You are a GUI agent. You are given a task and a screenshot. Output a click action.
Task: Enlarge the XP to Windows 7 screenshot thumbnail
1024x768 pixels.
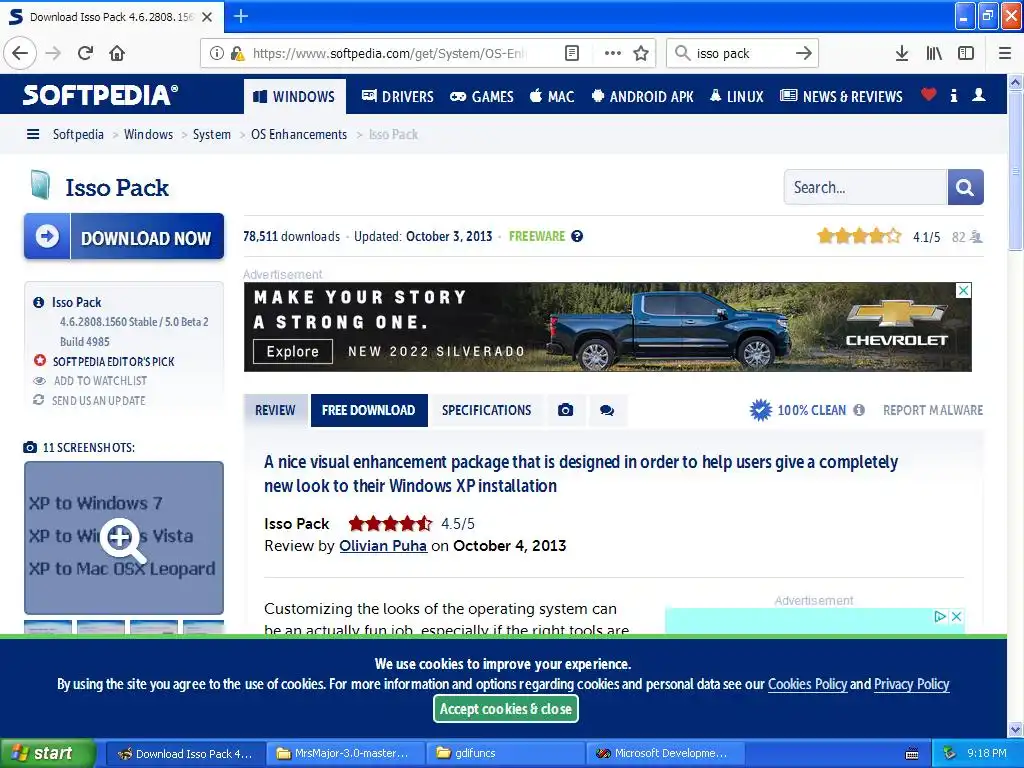click(124, 537)
